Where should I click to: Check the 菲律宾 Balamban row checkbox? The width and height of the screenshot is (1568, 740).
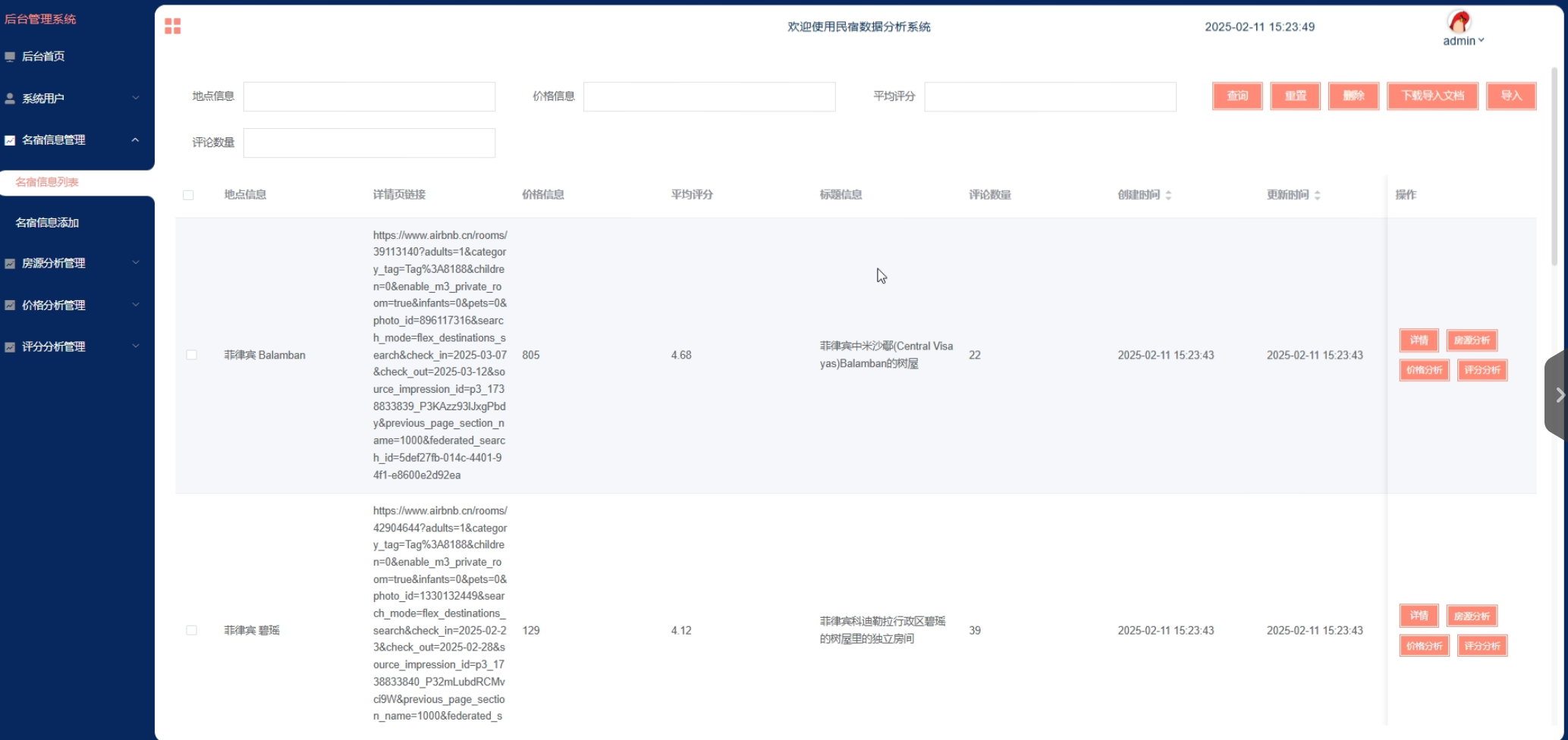coord(191,354)
